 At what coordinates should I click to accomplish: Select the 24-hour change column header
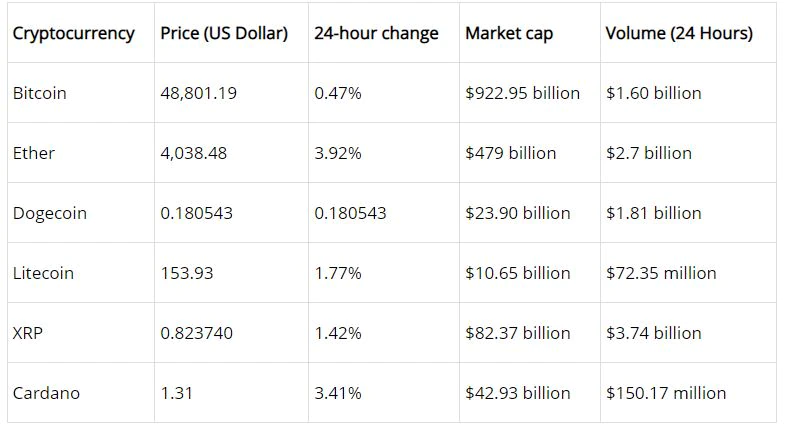tap(376, 33)
